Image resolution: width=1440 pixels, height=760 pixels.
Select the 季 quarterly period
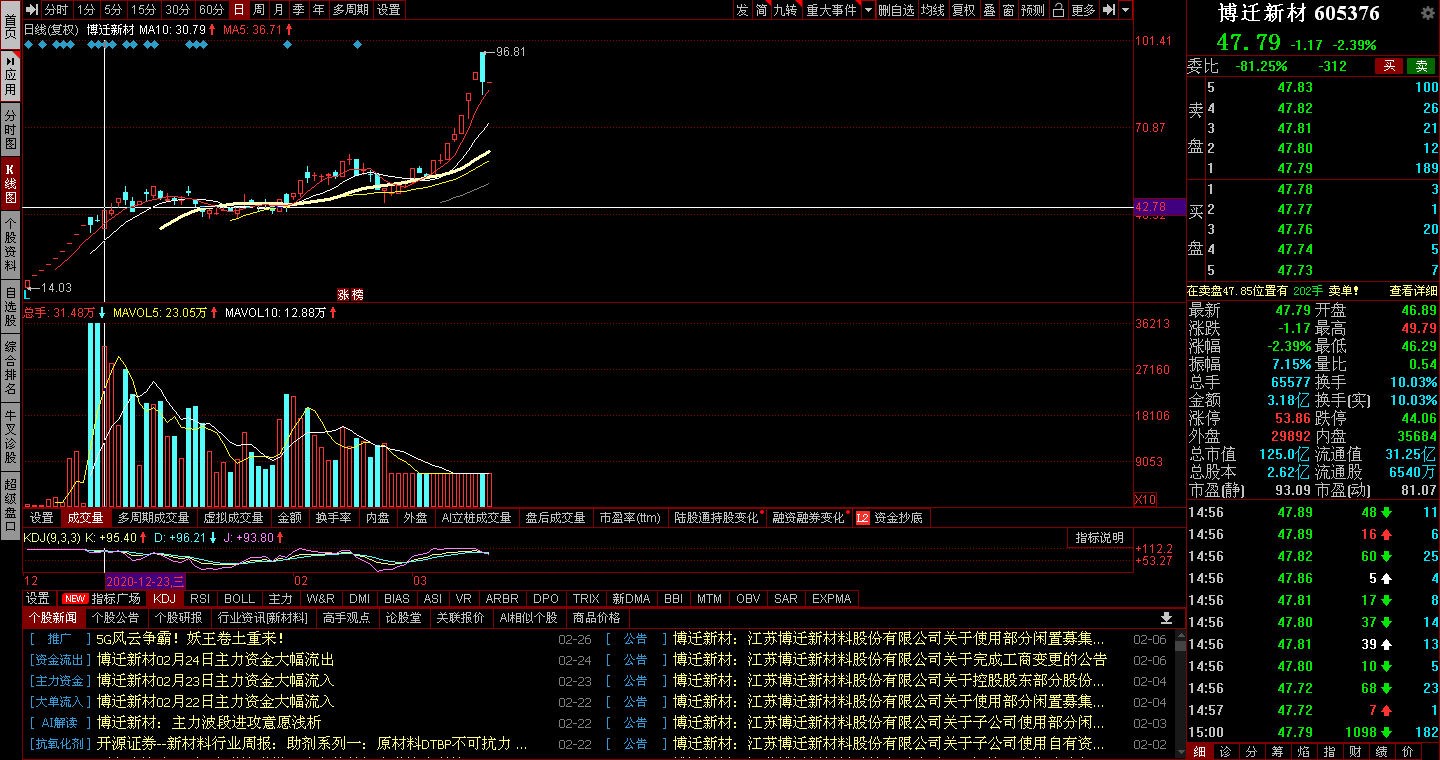[x=299, y=10]
